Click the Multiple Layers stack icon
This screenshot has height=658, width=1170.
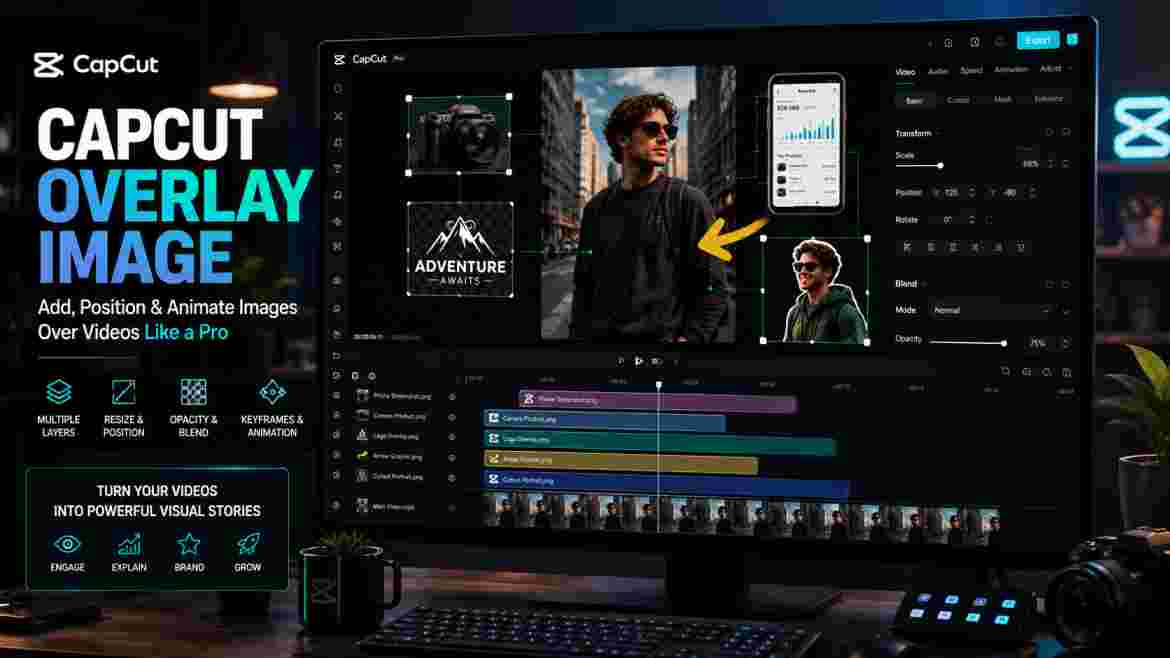tap(58, 392)
